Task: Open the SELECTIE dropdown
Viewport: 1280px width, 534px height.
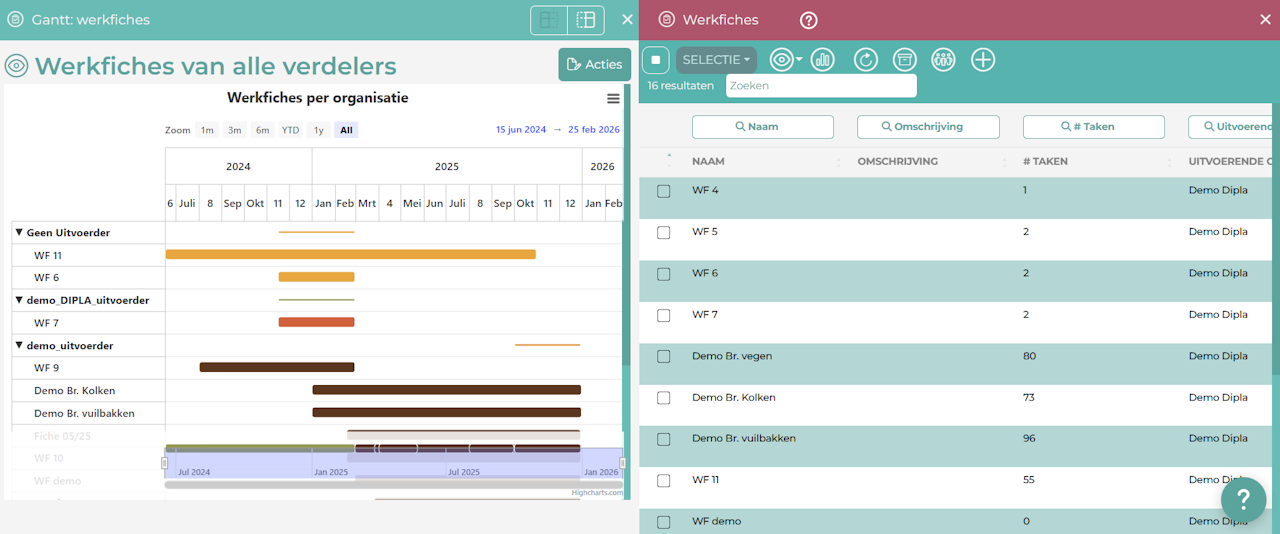Action: coord(716,60)
